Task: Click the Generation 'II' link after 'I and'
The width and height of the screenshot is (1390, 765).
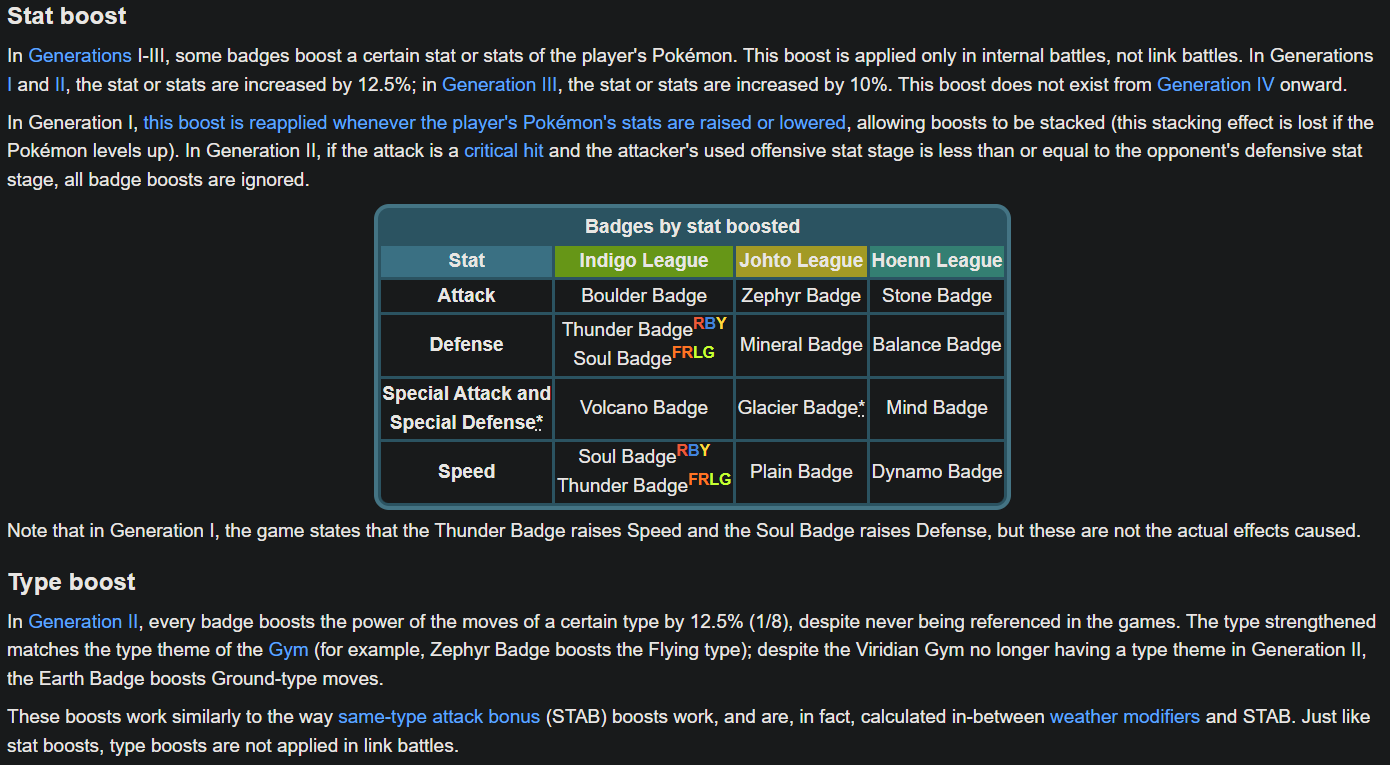Action: point(60,85)
